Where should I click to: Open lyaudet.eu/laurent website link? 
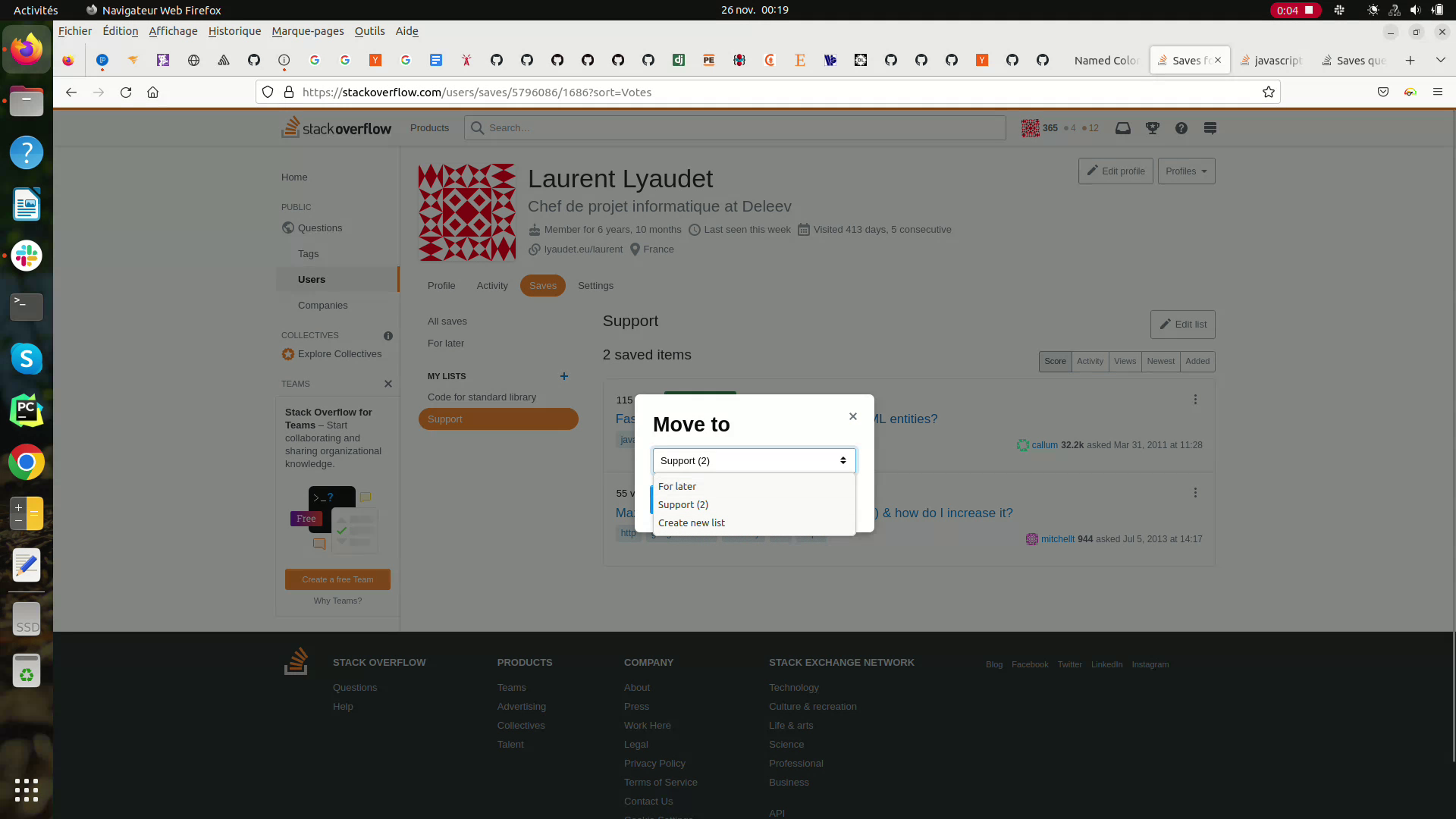583,249
